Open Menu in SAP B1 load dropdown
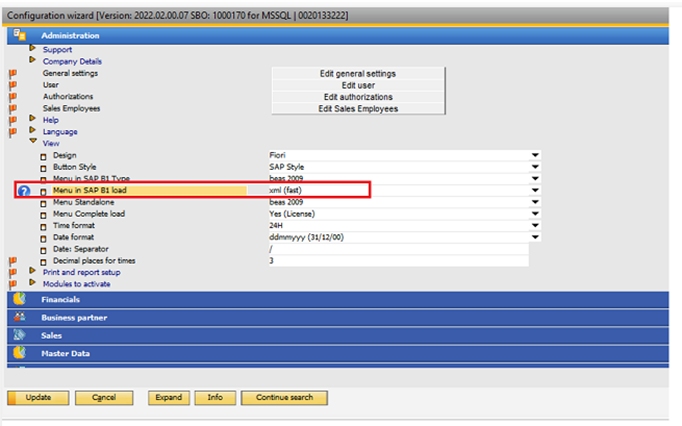Image resolution: width=682 pixels, height=426 pixels. click(x=535, y=190)
